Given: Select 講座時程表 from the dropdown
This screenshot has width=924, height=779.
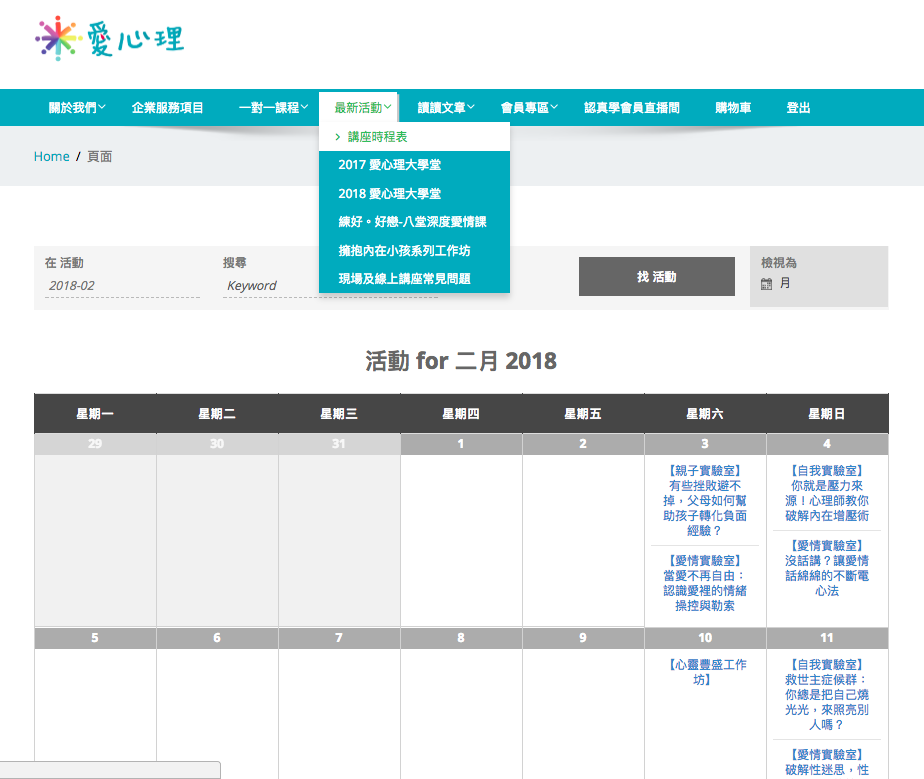Looking at the screenshot, I should tap(377, 137).
